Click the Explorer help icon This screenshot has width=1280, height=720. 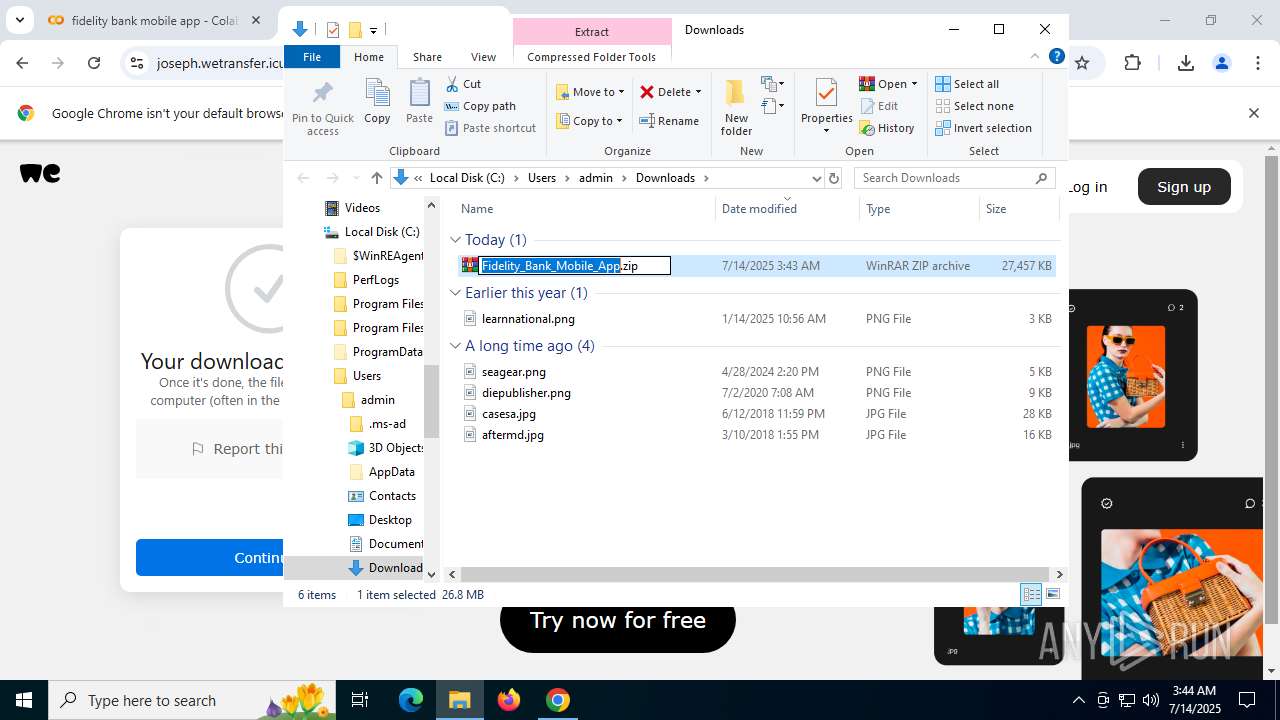click(x=1056, y=57)
